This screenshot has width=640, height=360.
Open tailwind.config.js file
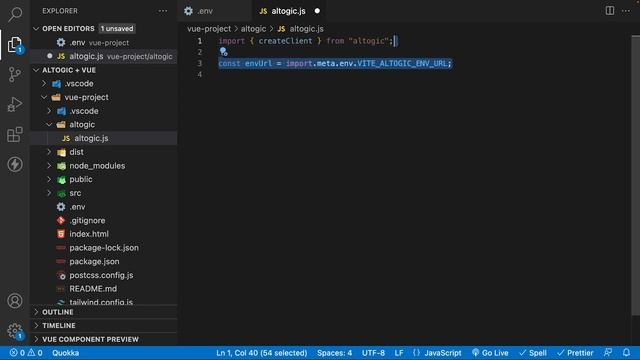pyautogui.click(x=104, y=302)
